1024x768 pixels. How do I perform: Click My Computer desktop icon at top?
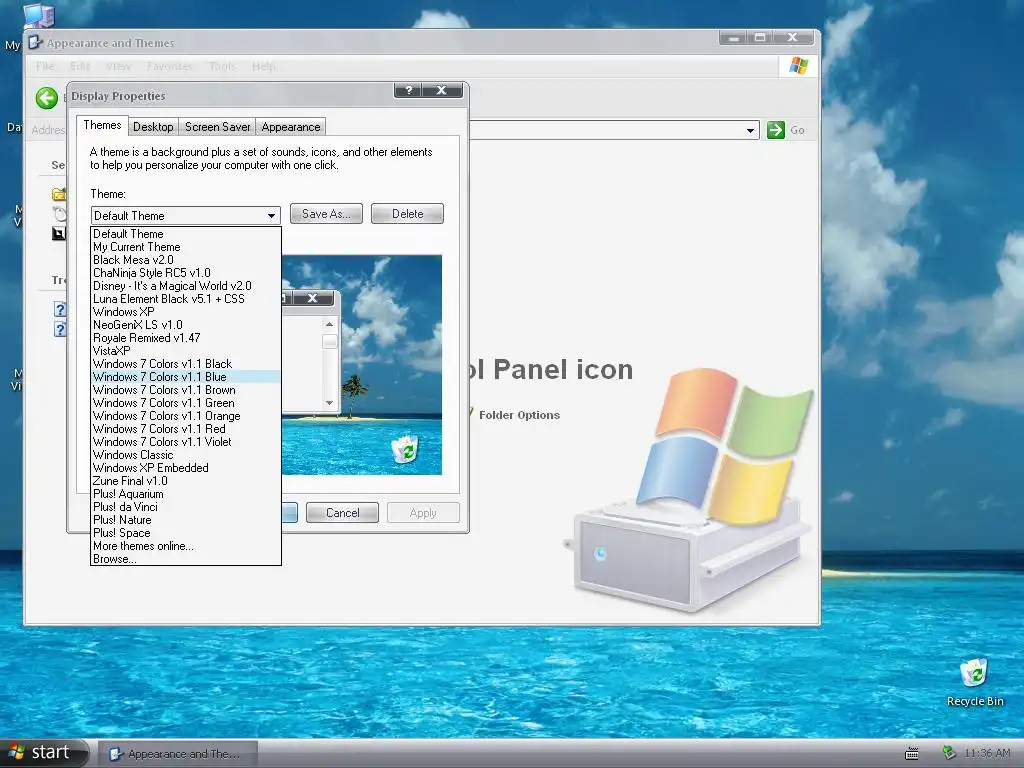(38, 14)
